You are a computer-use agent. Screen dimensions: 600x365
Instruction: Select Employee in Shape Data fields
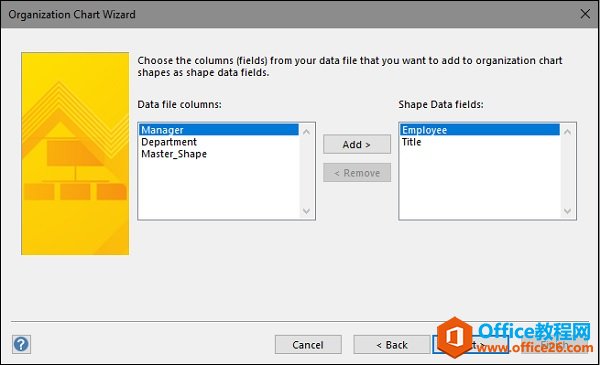[480, 130]
